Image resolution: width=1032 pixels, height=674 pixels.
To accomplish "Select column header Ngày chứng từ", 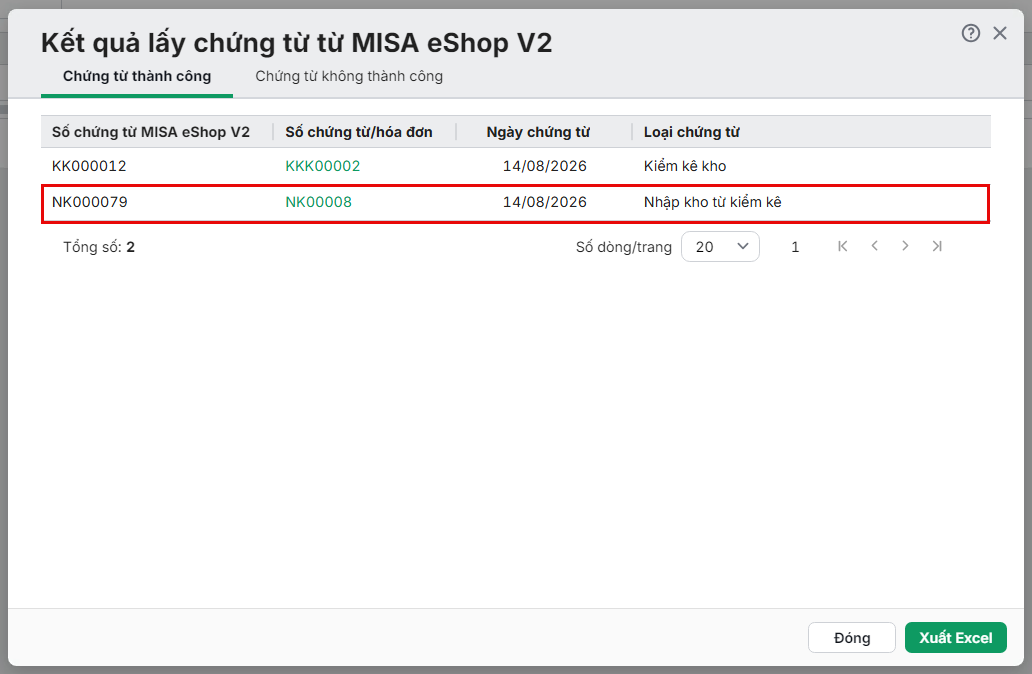I will [538, 132].
